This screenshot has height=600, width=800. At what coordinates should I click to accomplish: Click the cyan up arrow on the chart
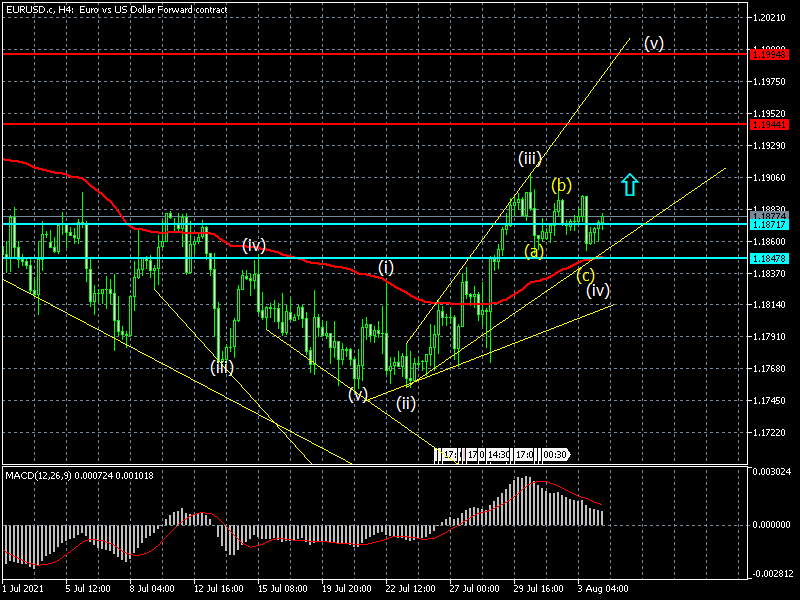click(x=629, y=184)
